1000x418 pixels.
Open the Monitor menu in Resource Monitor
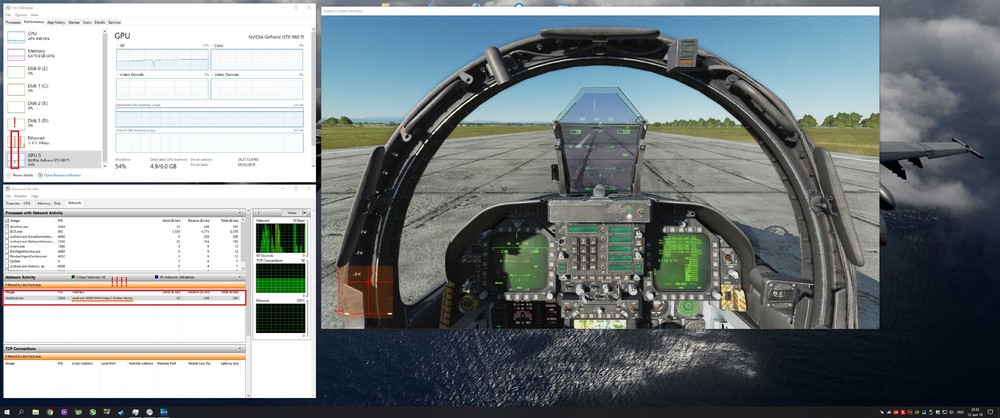pyautogui.click(x=20, y=196)
